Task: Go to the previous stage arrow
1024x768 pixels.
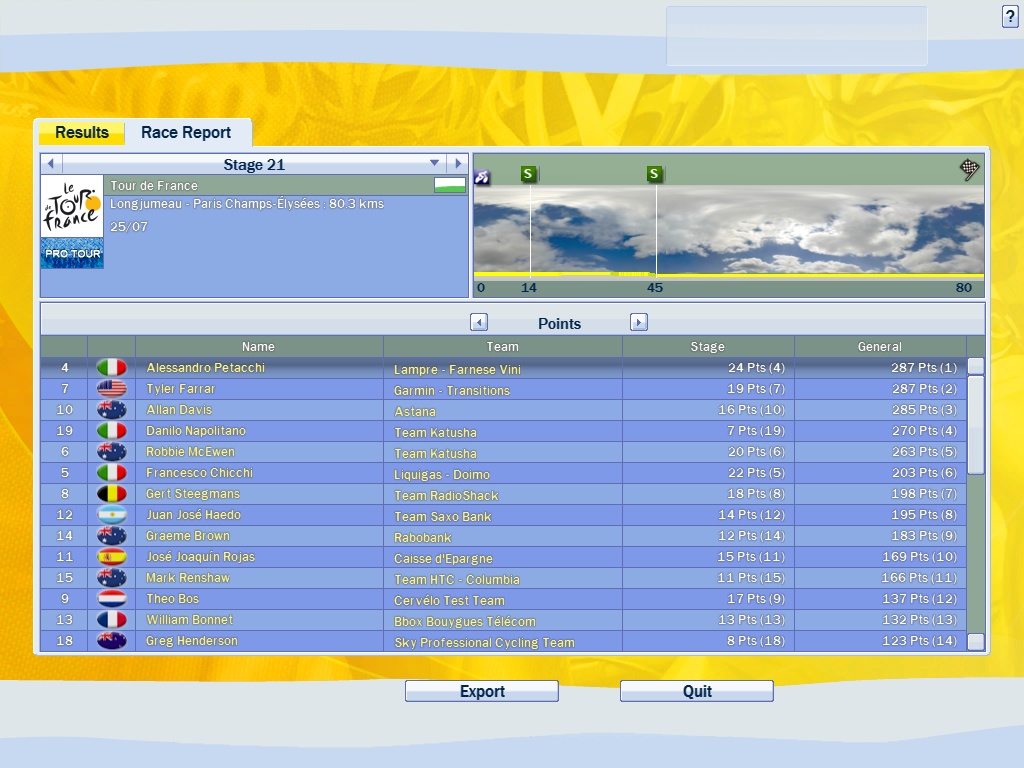Action: [51, 163]
